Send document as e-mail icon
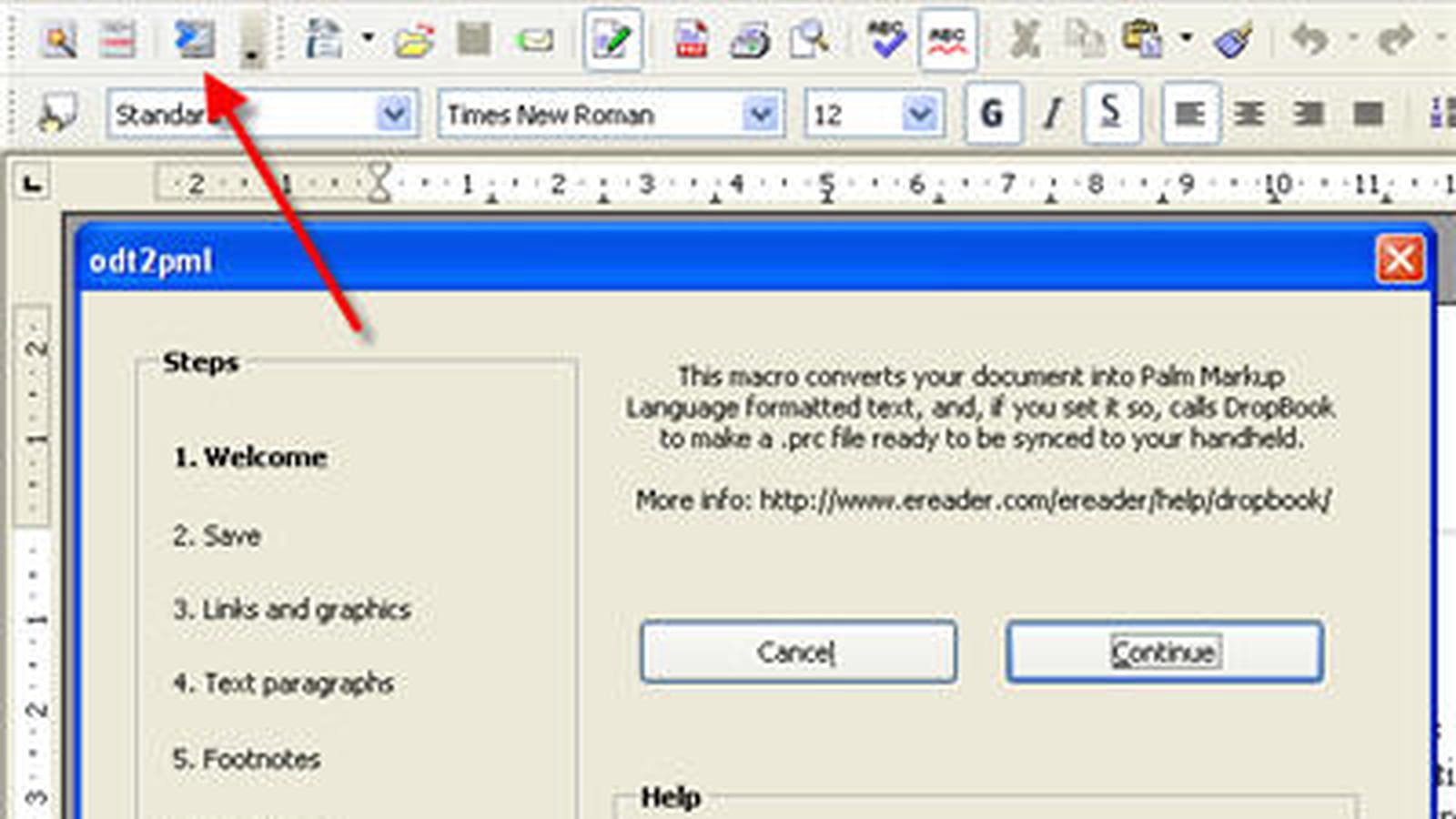1456x819 pixels. 534,41
